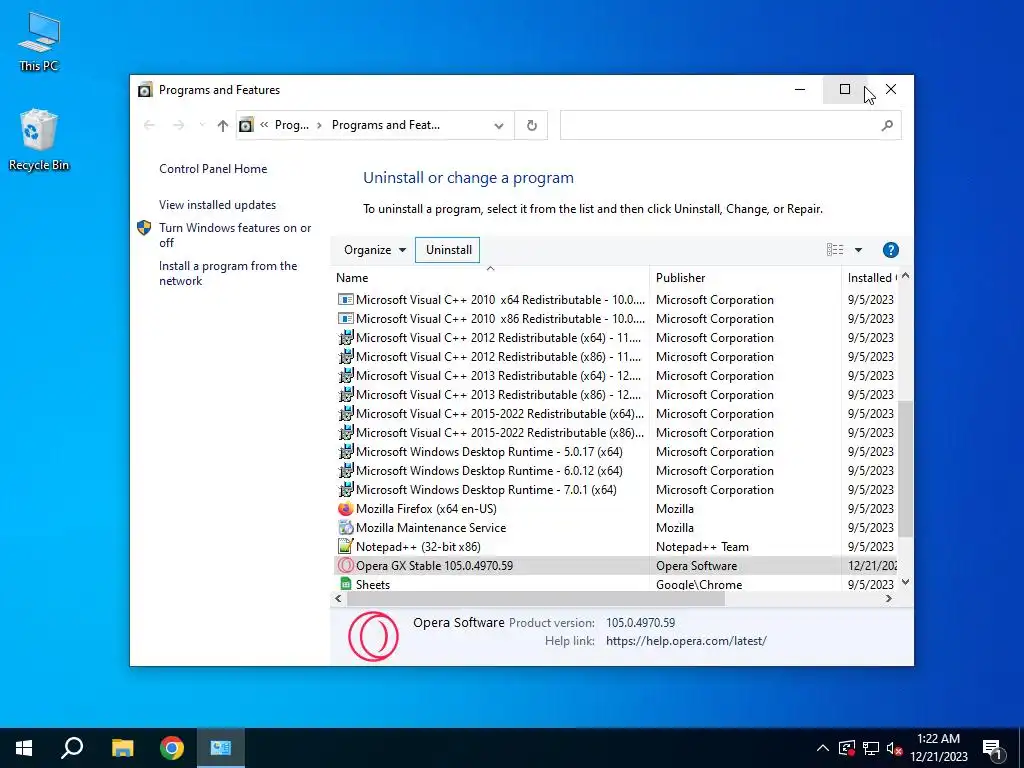Open Control Panel Home link
Screen dimensions: 1024x768
pos(213,169)
